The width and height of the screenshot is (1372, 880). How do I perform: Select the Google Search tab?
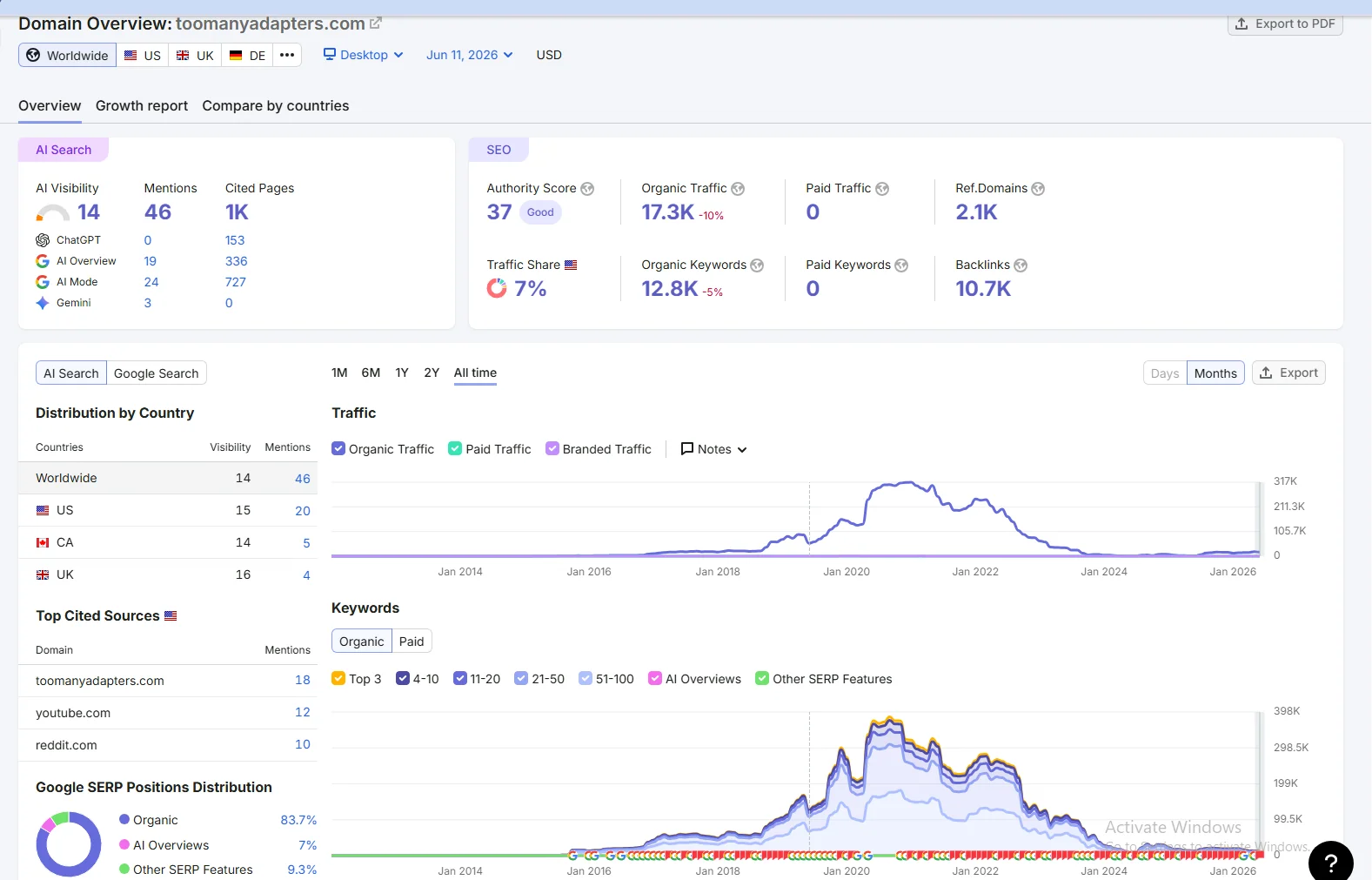(x=157, y=373)
